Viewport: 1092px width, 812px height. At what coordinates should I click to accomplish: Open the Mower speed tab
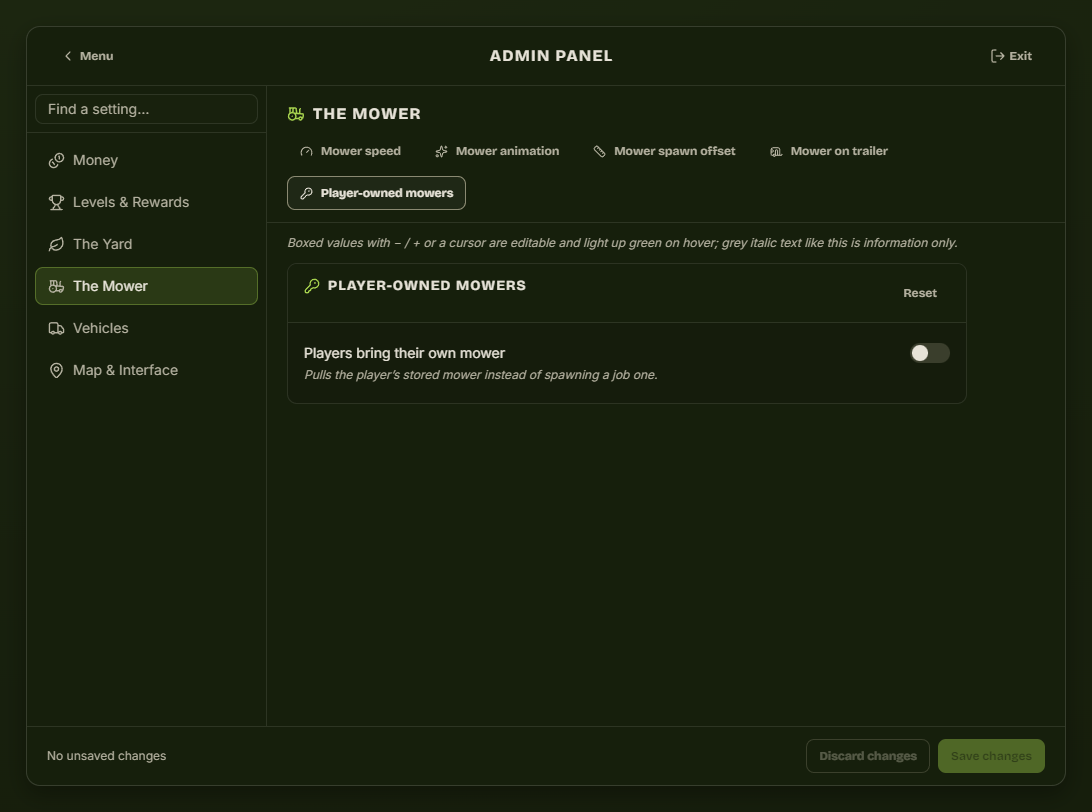coord(350,151)
